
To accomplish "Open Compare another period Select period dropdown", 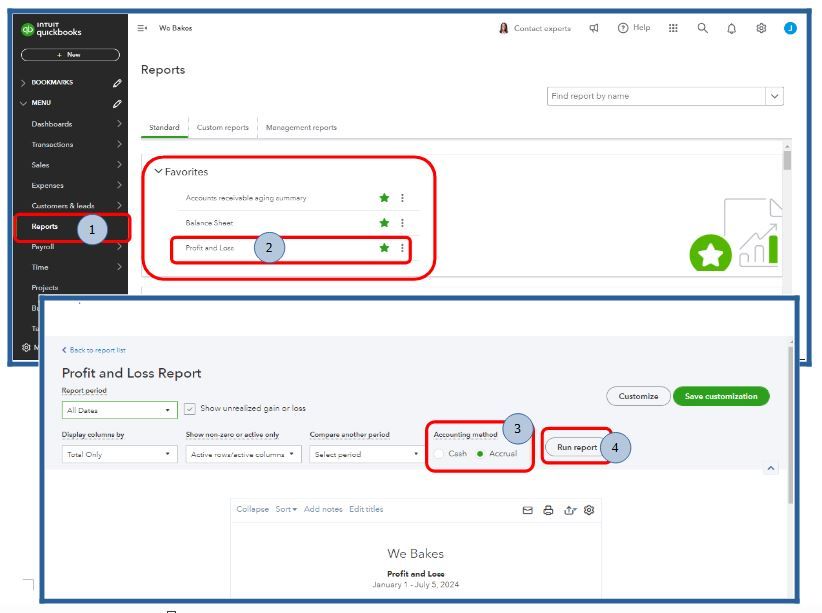I will pyautogui.click(x=365, y=454).
